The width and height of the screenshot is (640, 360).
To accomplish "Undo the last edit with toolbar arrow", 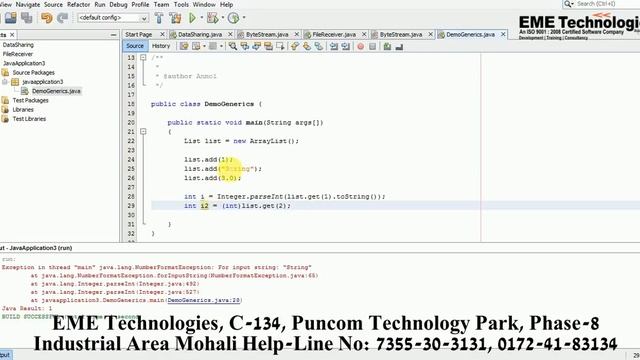I will (47, 18).
